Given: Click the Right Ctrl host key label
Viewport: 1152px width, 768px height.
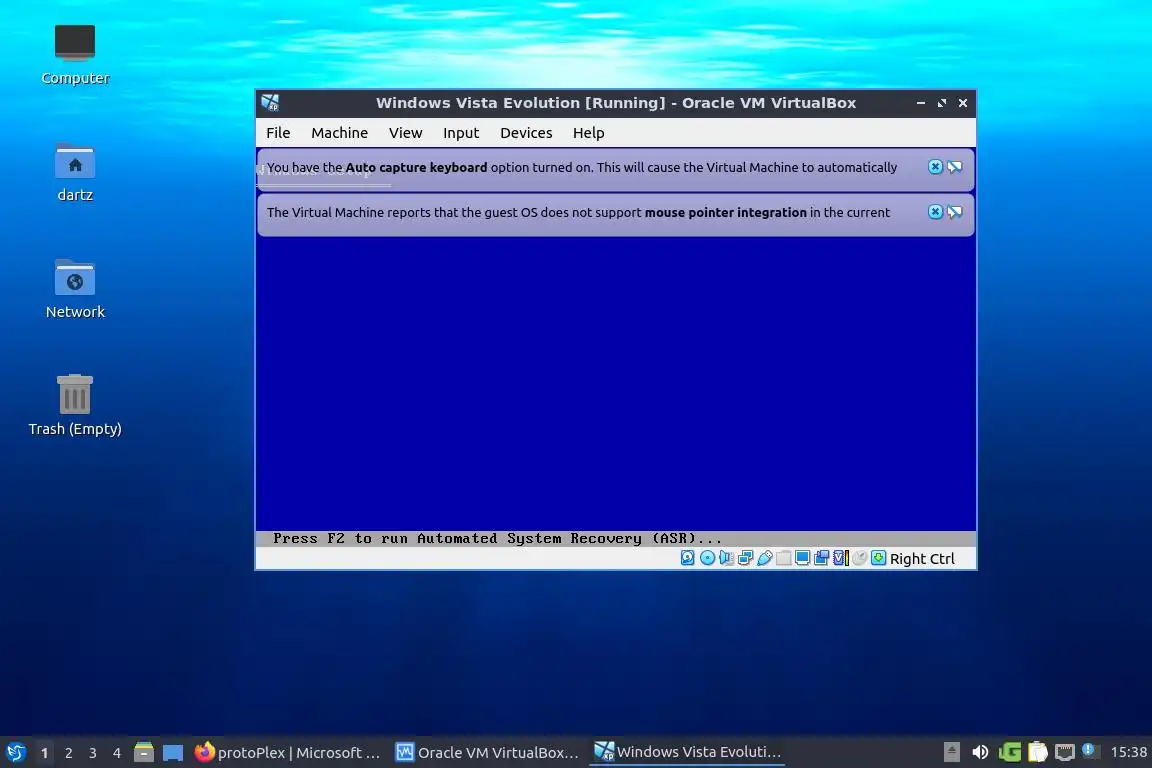Looking at the screenshot, I should point(922,559).
